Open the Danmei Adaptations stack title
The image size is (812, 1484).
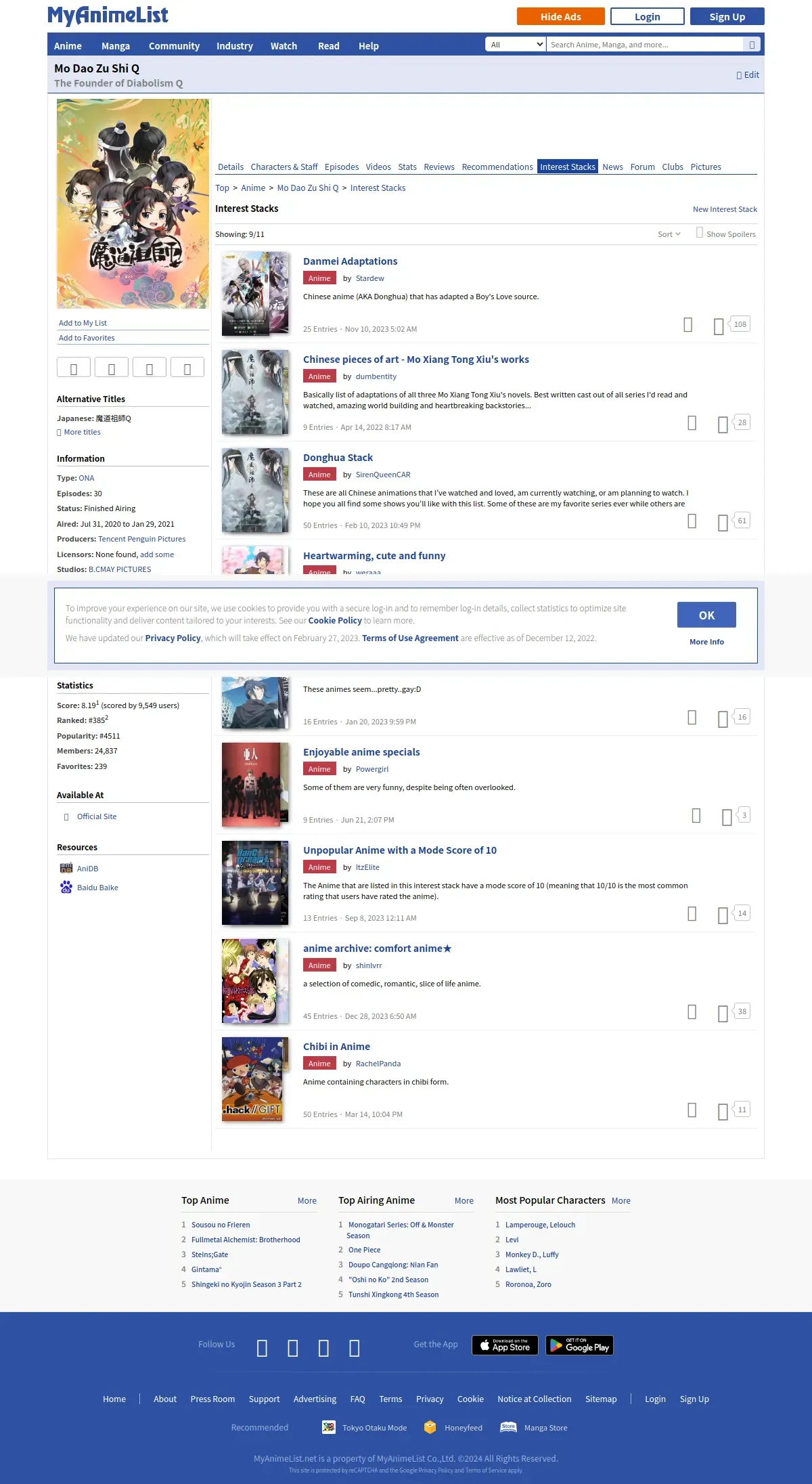(x=350, y=261)
